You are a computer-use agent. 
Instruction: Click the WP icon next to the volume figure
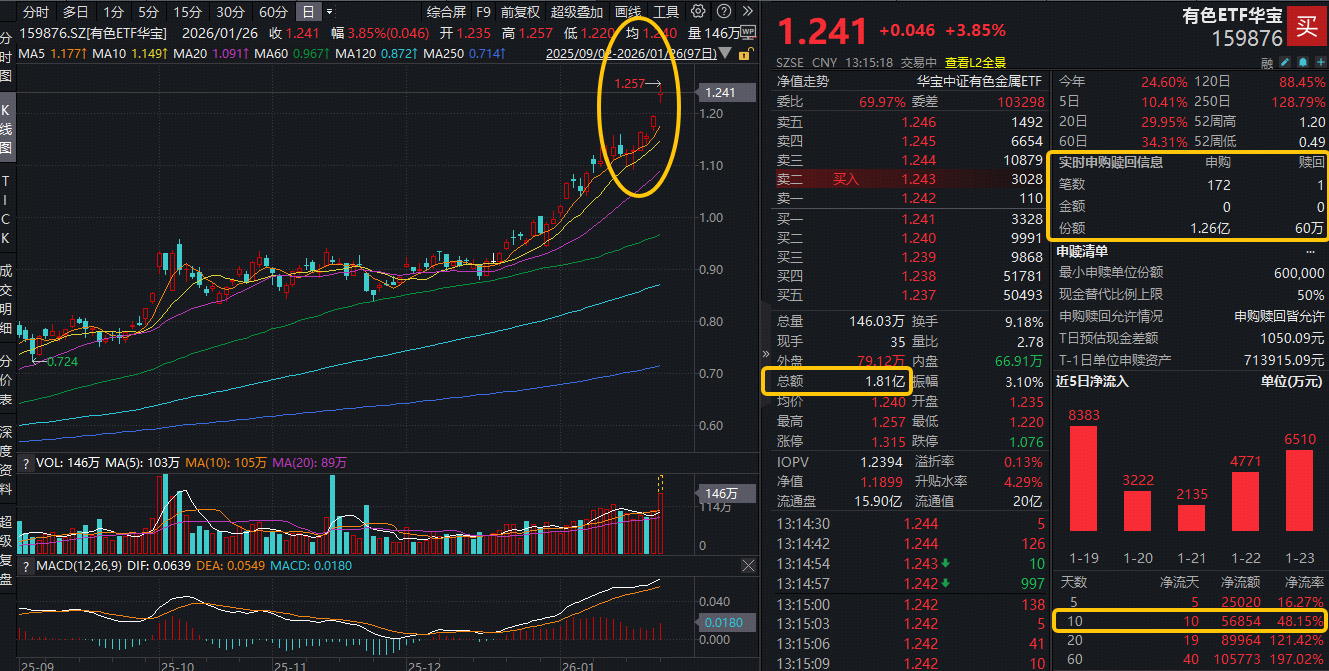click(x=747, y=31)
